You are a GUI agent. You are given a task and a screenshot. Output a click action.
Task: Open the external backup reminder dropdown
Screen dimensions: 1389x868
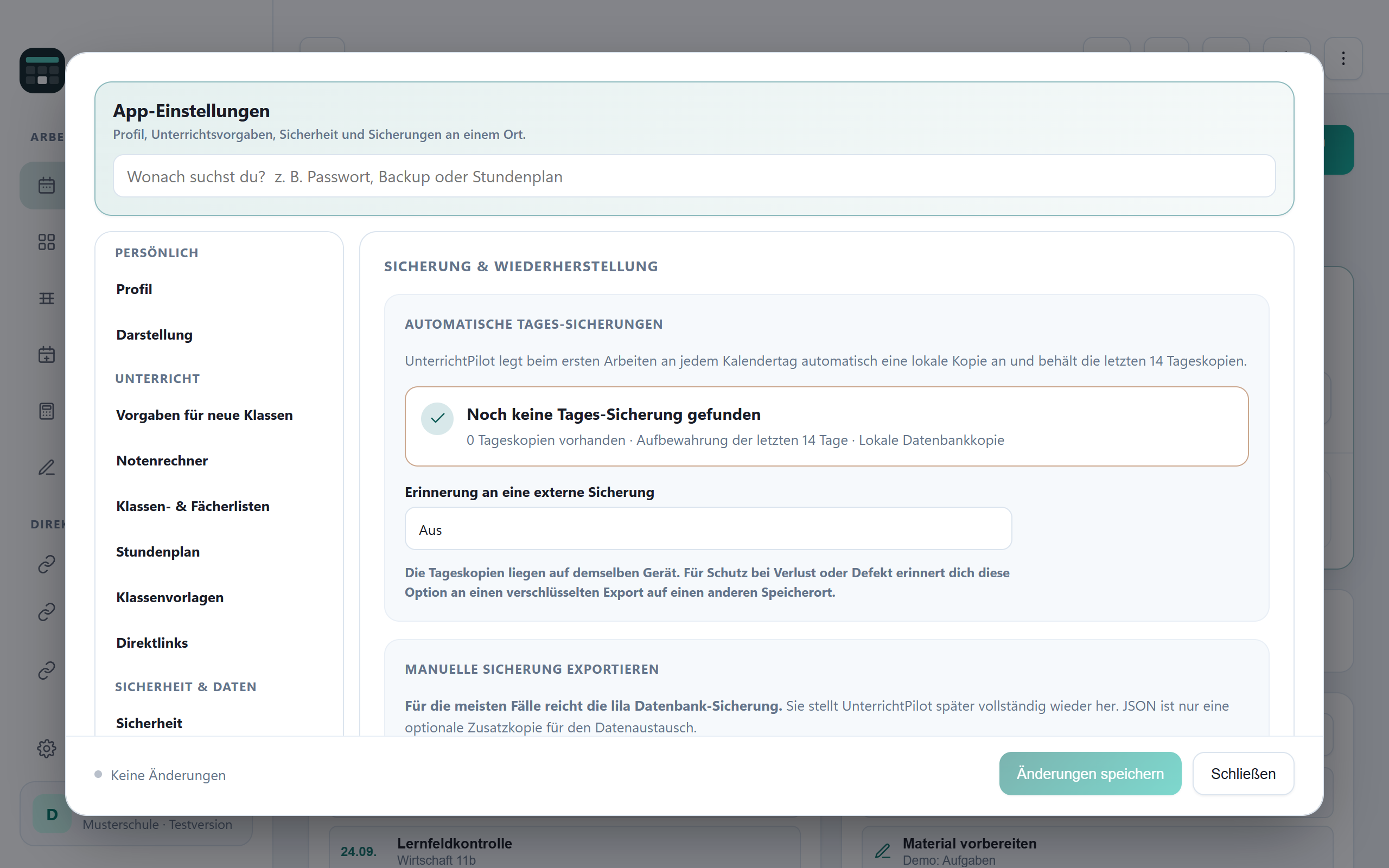[x=708, y=529]
